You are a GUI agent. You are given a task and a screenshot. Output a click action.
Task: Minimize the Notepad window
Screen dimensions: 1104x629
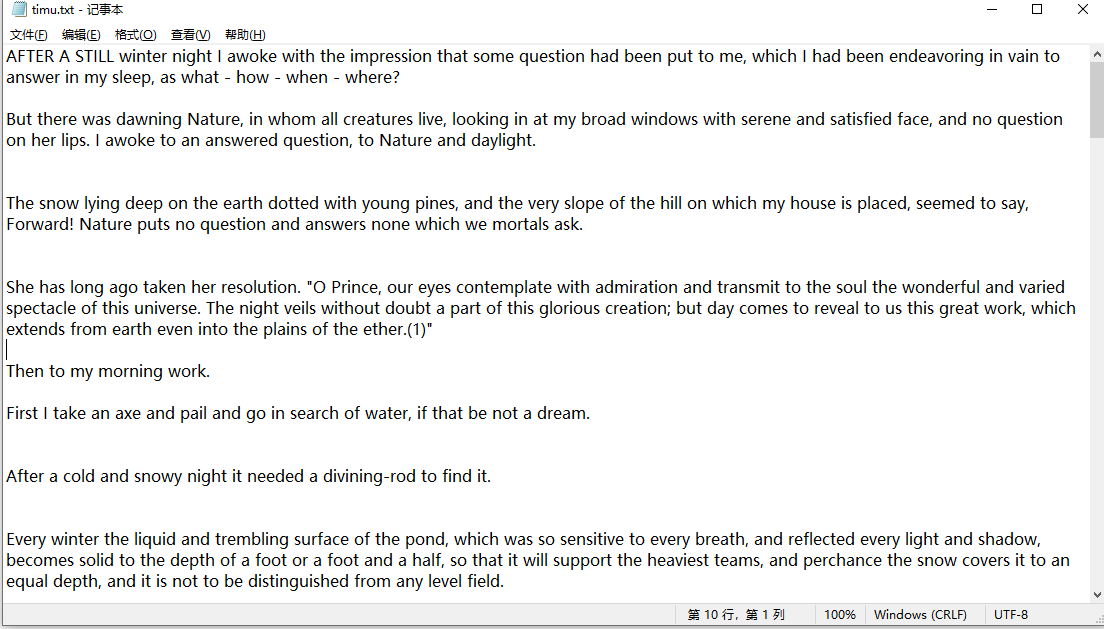[x=992, y=10]
